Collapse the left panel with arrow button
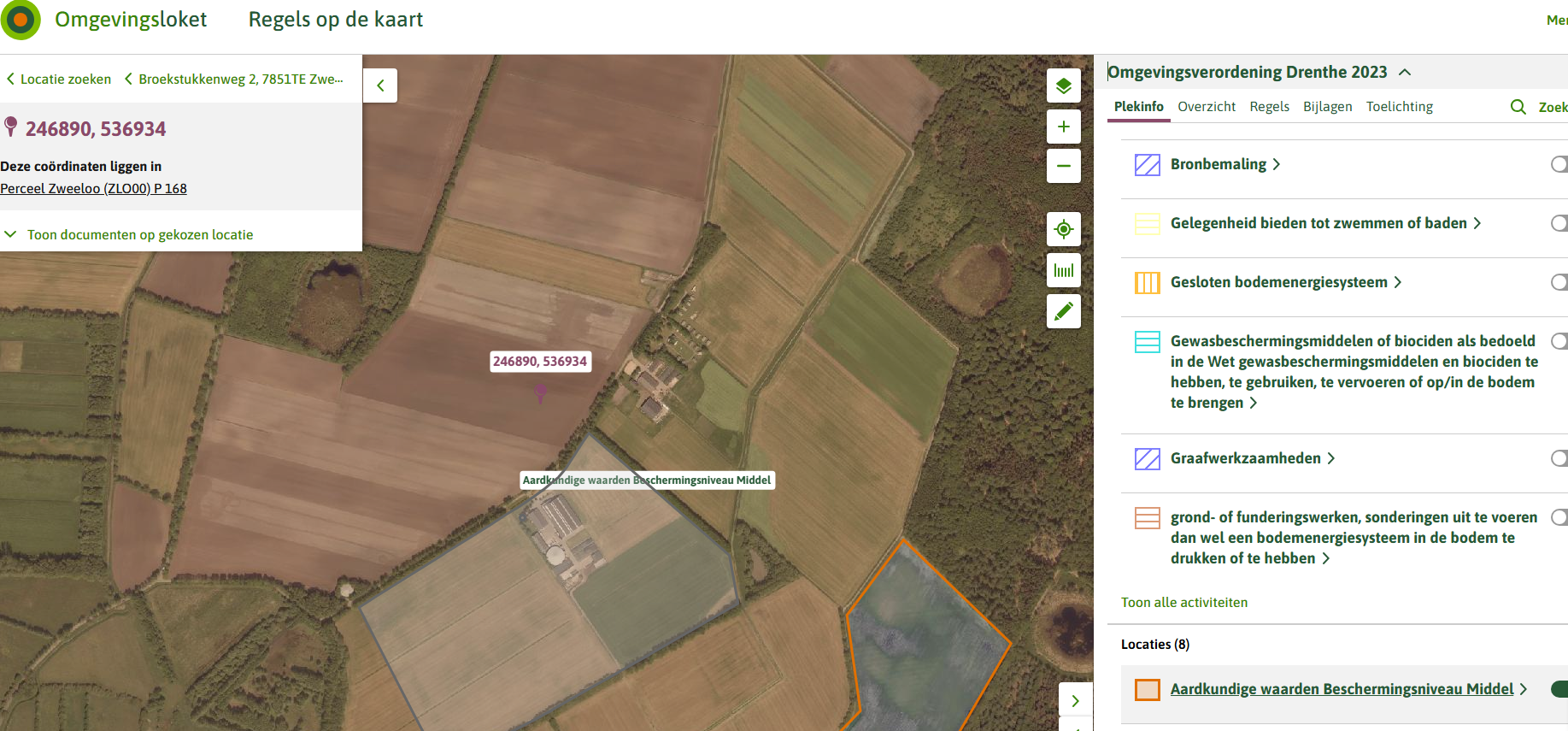 tap(380, 85)
